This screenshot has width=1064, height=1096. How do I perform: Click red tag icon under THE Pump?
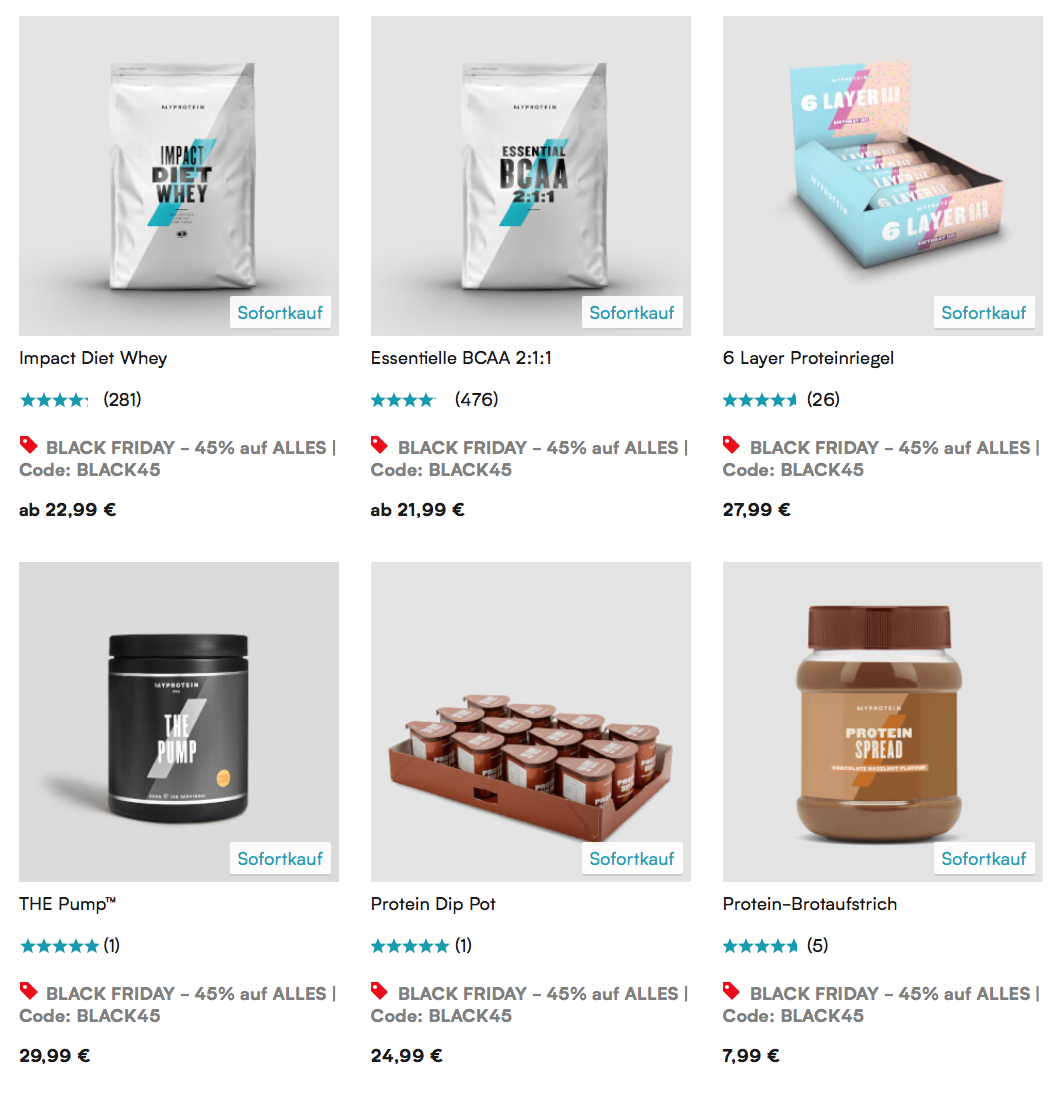[x=29, y=990]
